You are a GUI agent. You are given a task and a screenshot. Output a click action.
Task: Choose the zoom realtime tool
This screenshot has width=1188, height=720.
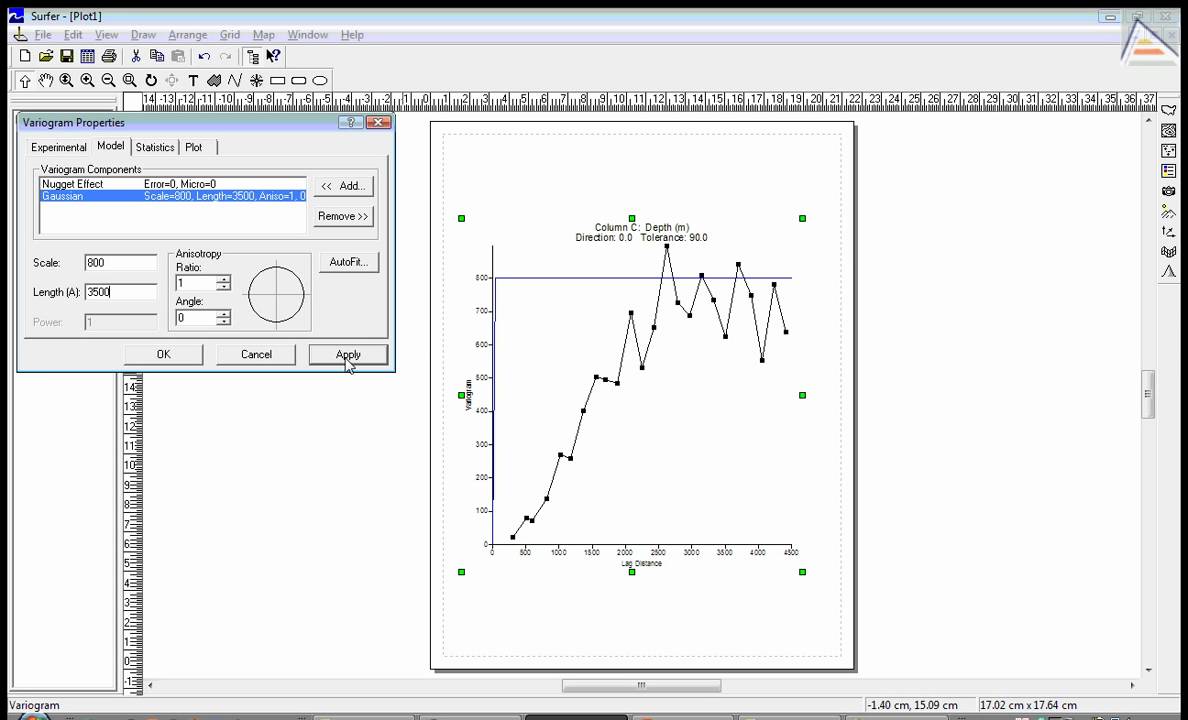[x=67, y=80]
